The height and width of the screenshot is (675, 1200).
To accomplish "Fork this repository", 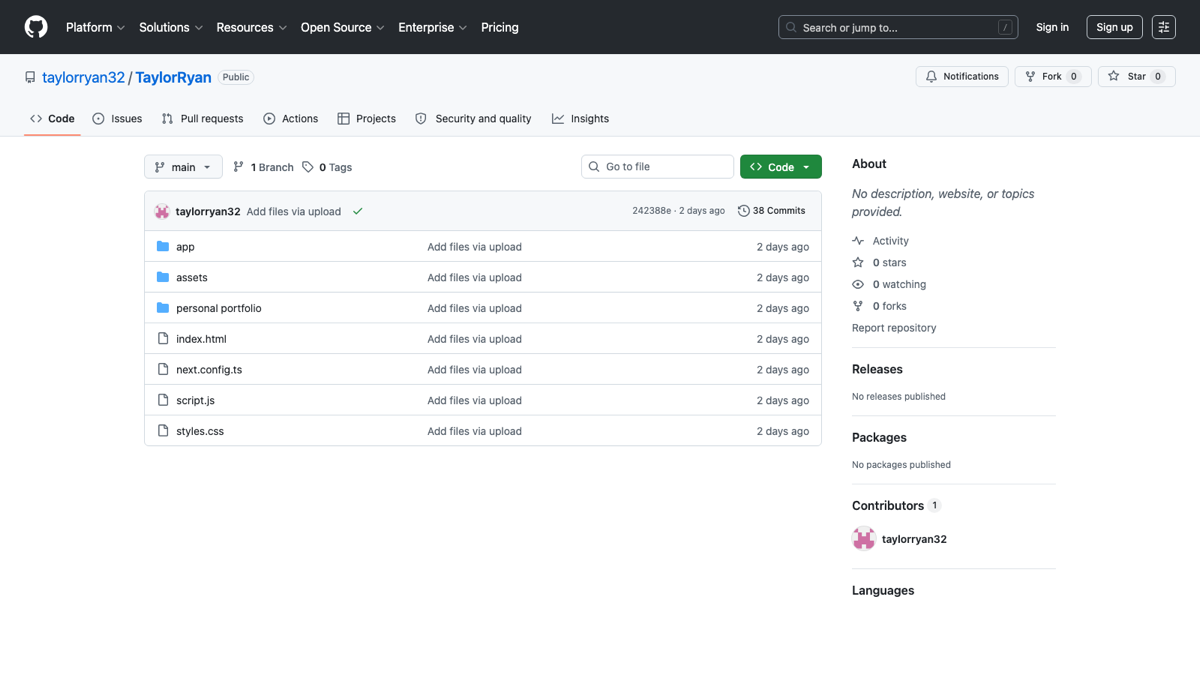I will pos(1053,76).
